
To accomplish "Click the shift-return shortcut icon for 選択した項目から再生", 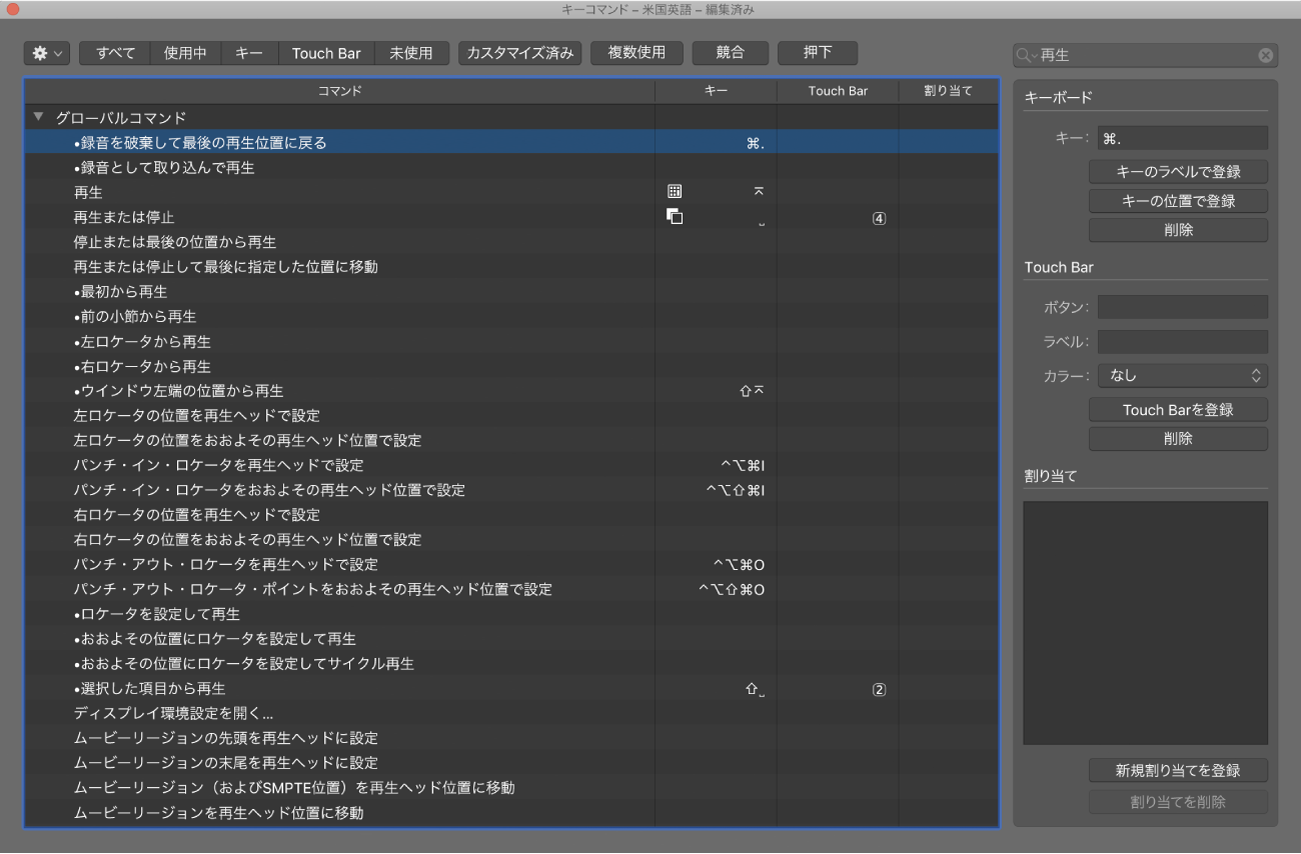I will coord(752,689).
